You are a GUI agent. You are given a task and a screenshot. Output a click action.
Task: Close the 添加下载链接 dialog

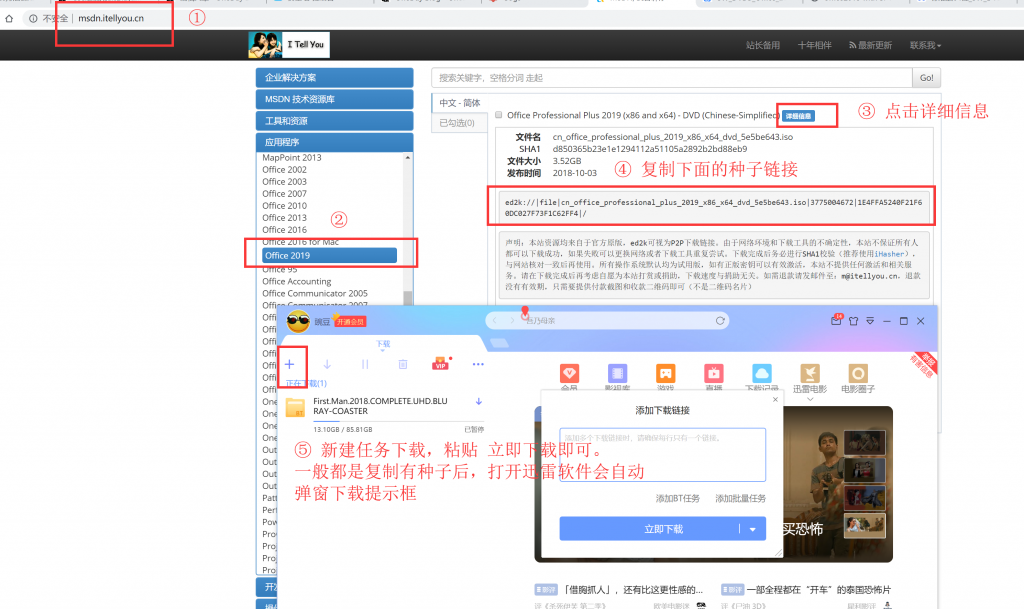point(775,399)
